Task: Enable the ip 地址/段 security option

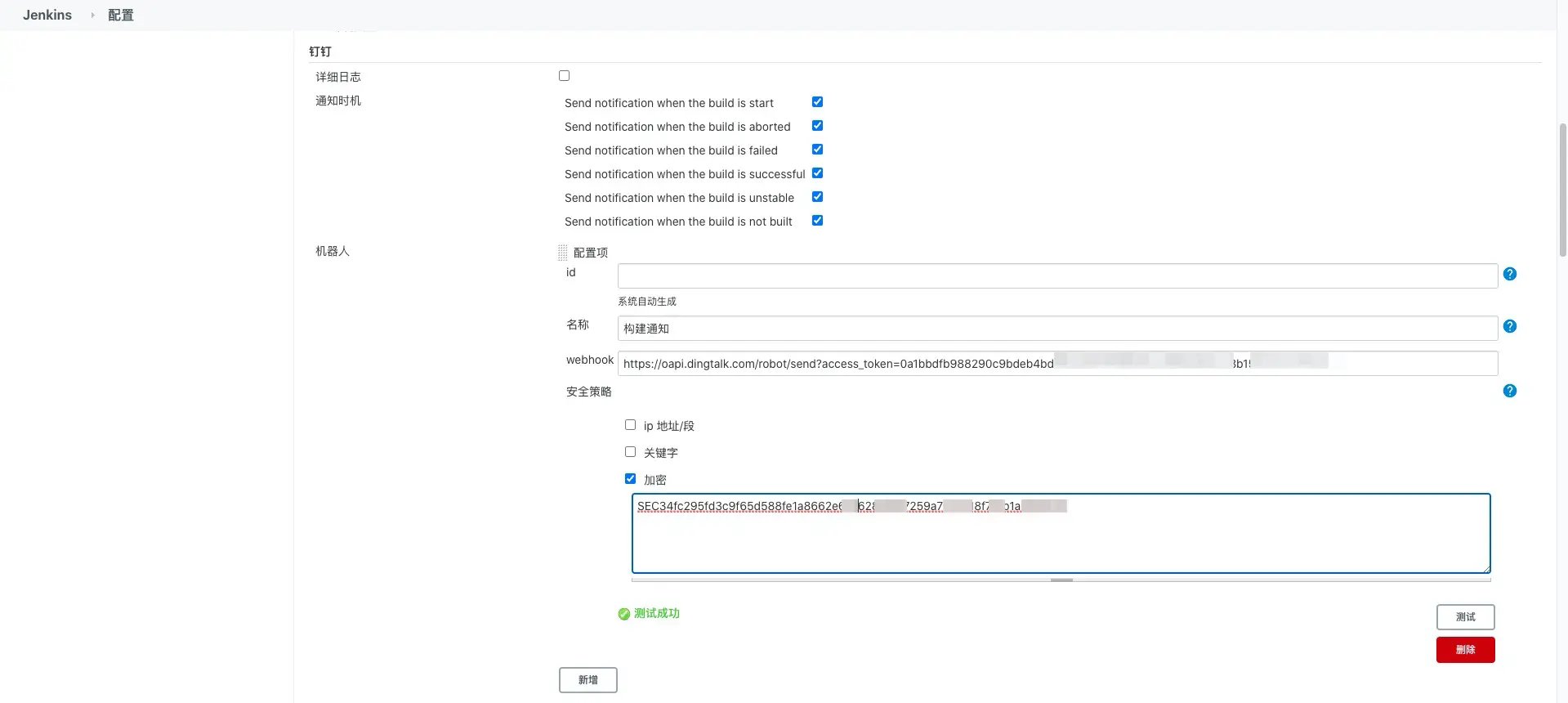Action: tap(630, 425)
